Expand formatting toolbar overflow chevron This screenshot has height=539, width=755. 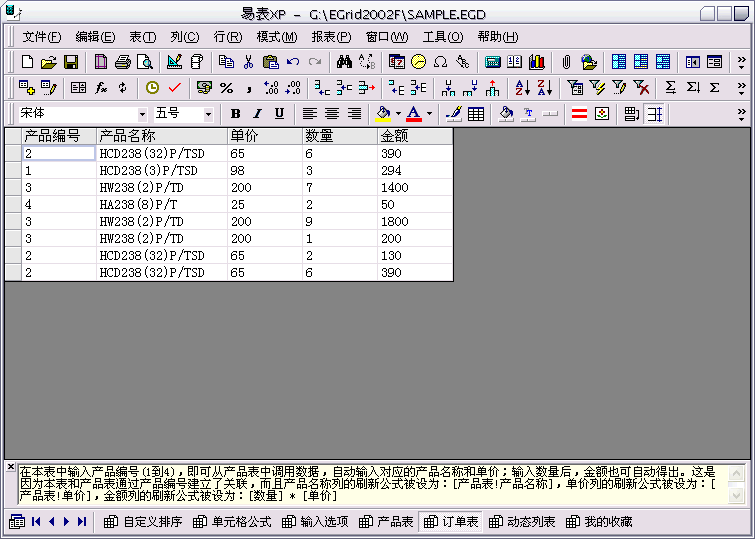742,114
